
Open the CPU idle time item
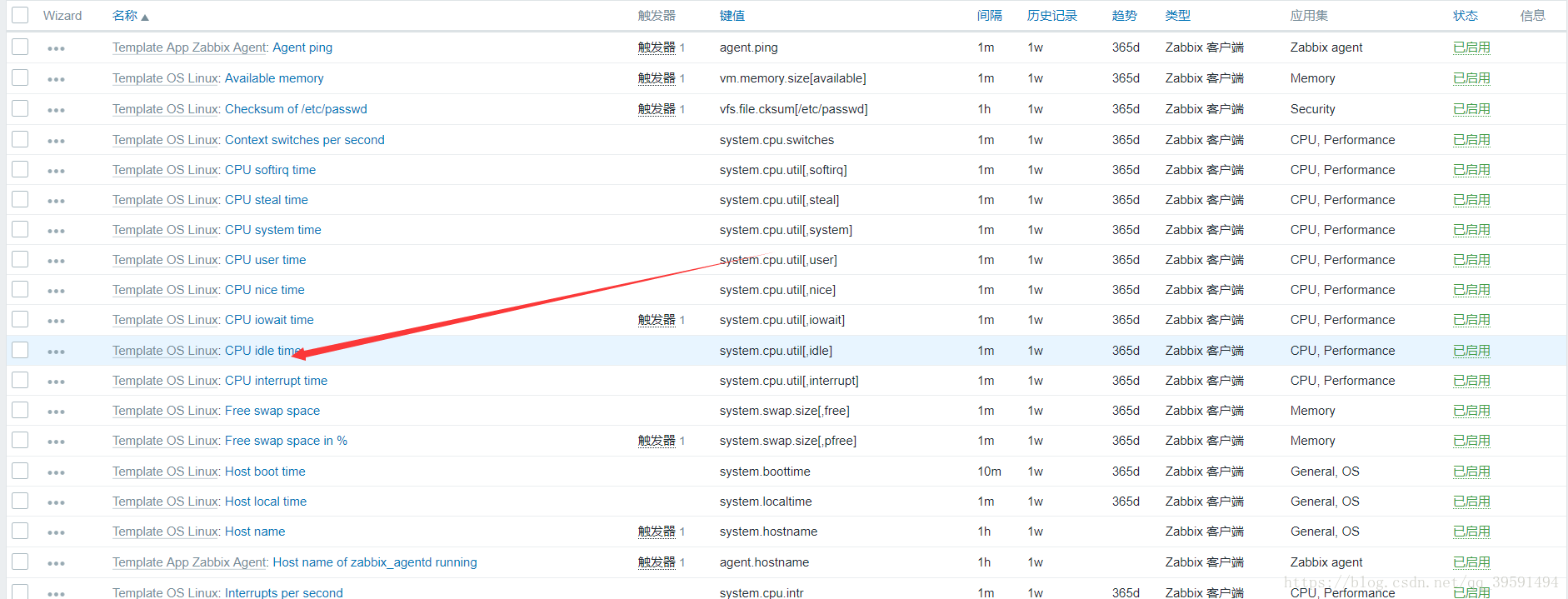(x=264, y=351)
